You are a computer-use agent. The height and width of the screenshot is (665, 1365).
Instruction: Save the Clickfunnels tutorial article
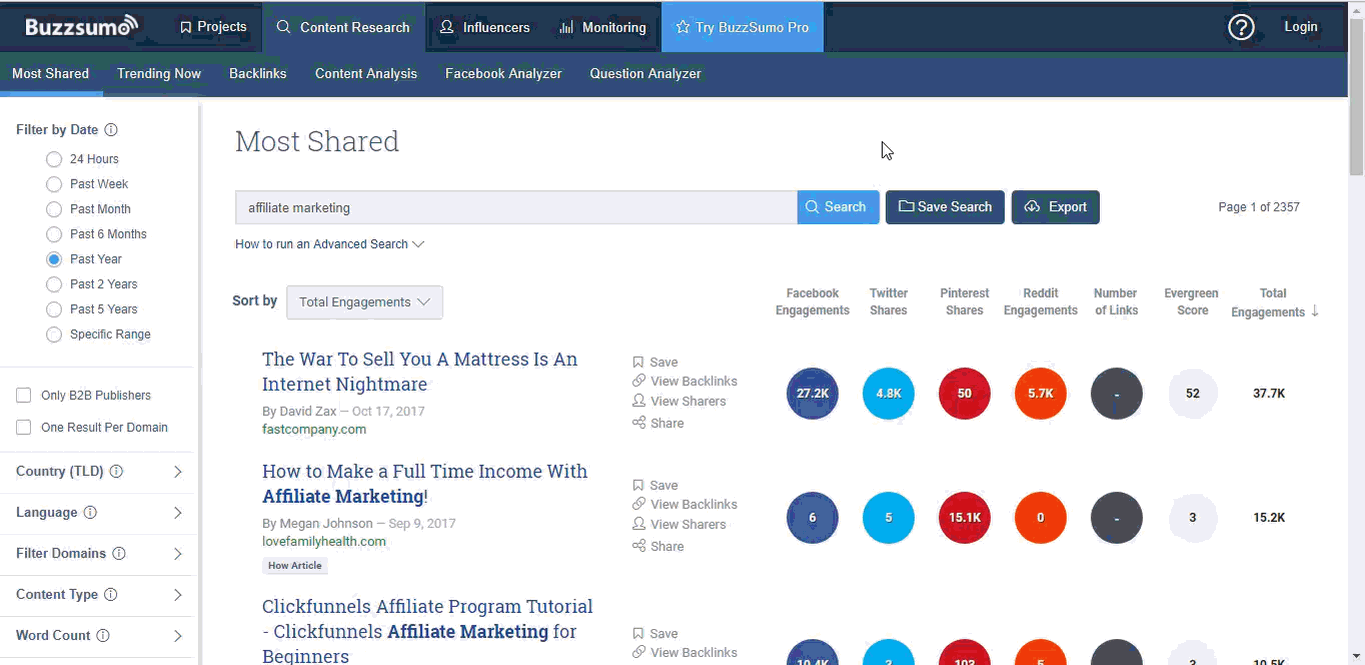coord(655,633)
